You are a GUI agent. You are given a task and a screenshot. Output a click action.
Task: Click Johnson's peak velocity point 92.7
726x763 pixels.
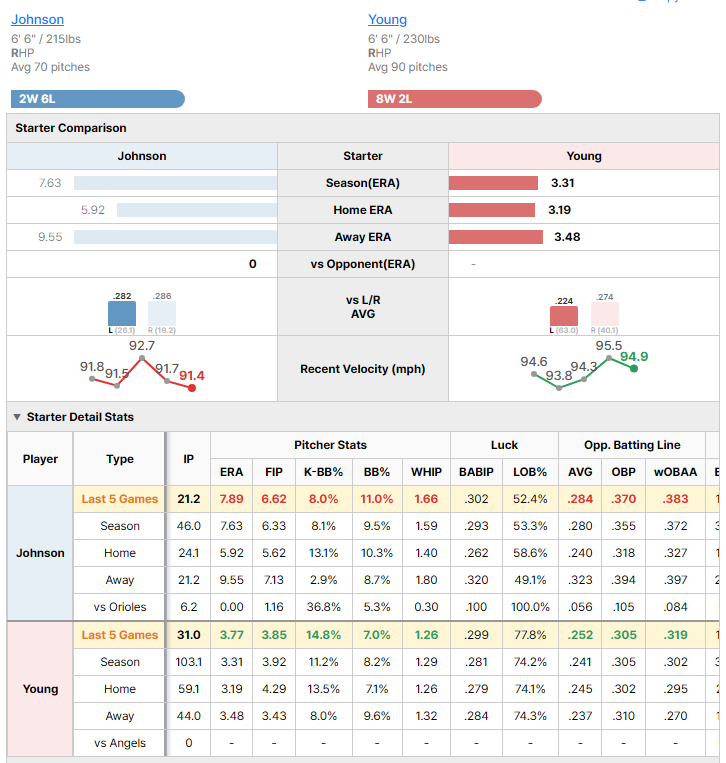(142, 358)
